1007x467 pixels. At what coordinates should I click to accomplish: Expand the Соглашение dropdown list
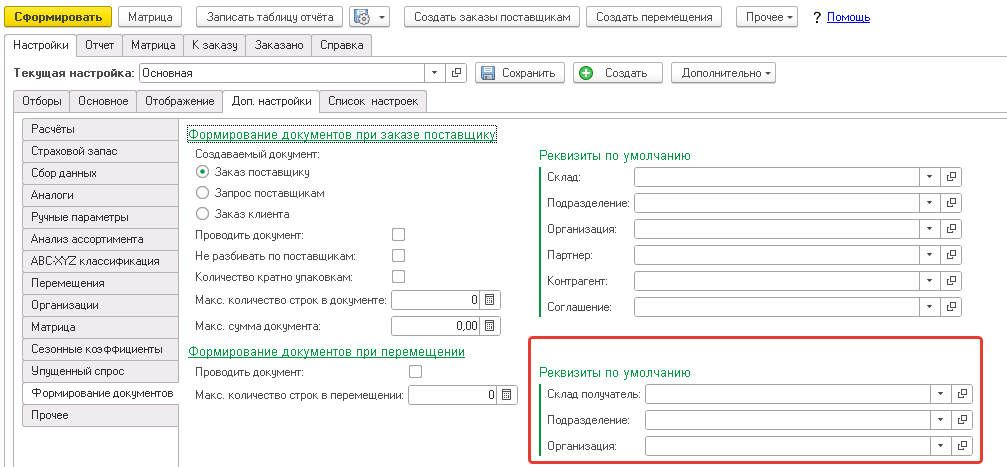tap(930, 306)
